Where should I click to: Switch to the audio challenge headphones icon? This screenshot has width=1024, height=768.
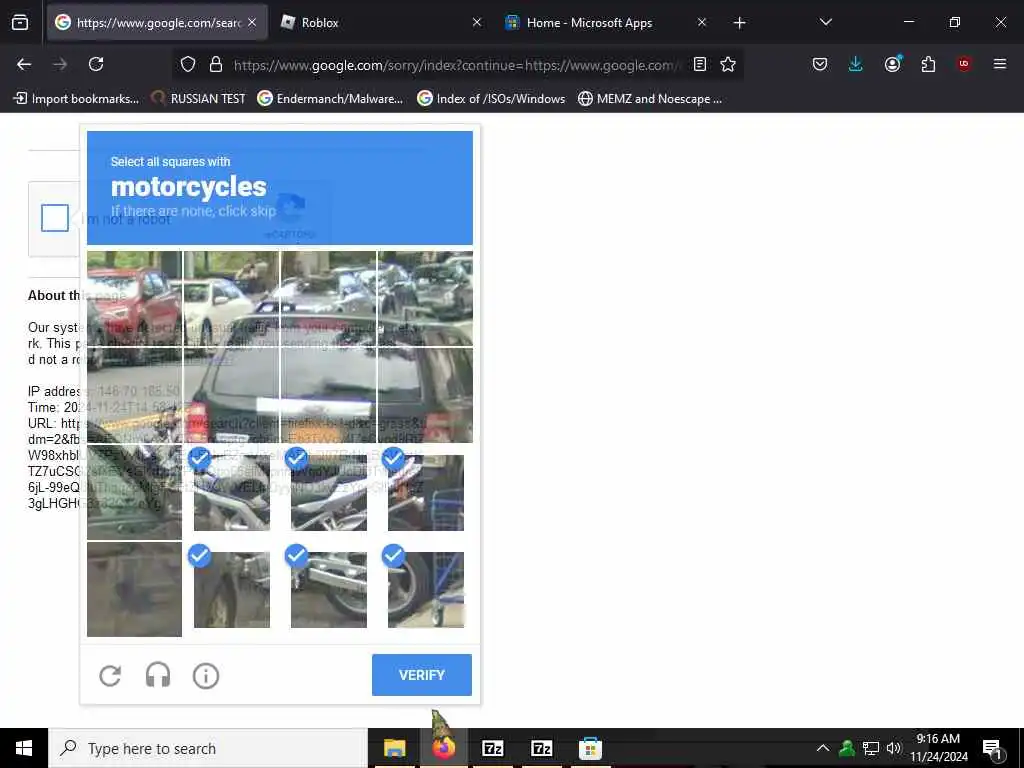(x=158, y=675)
